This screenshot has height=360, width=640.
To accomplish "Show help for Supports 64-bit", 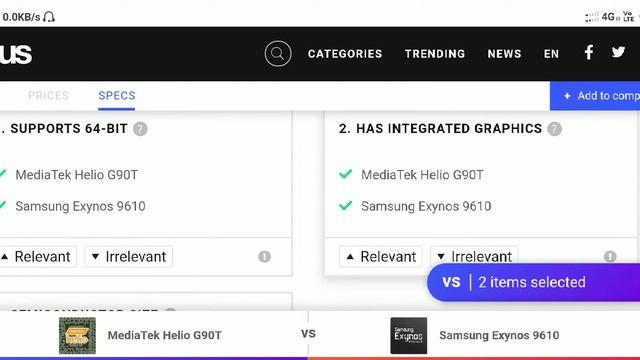I will 140,129.
